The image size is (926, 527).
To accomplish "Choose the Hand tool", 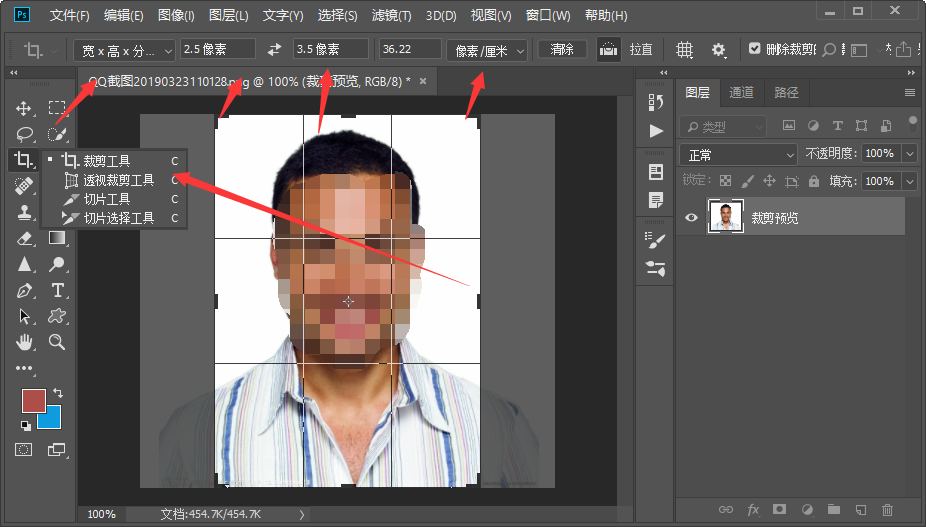I will [x=24, y=342].
